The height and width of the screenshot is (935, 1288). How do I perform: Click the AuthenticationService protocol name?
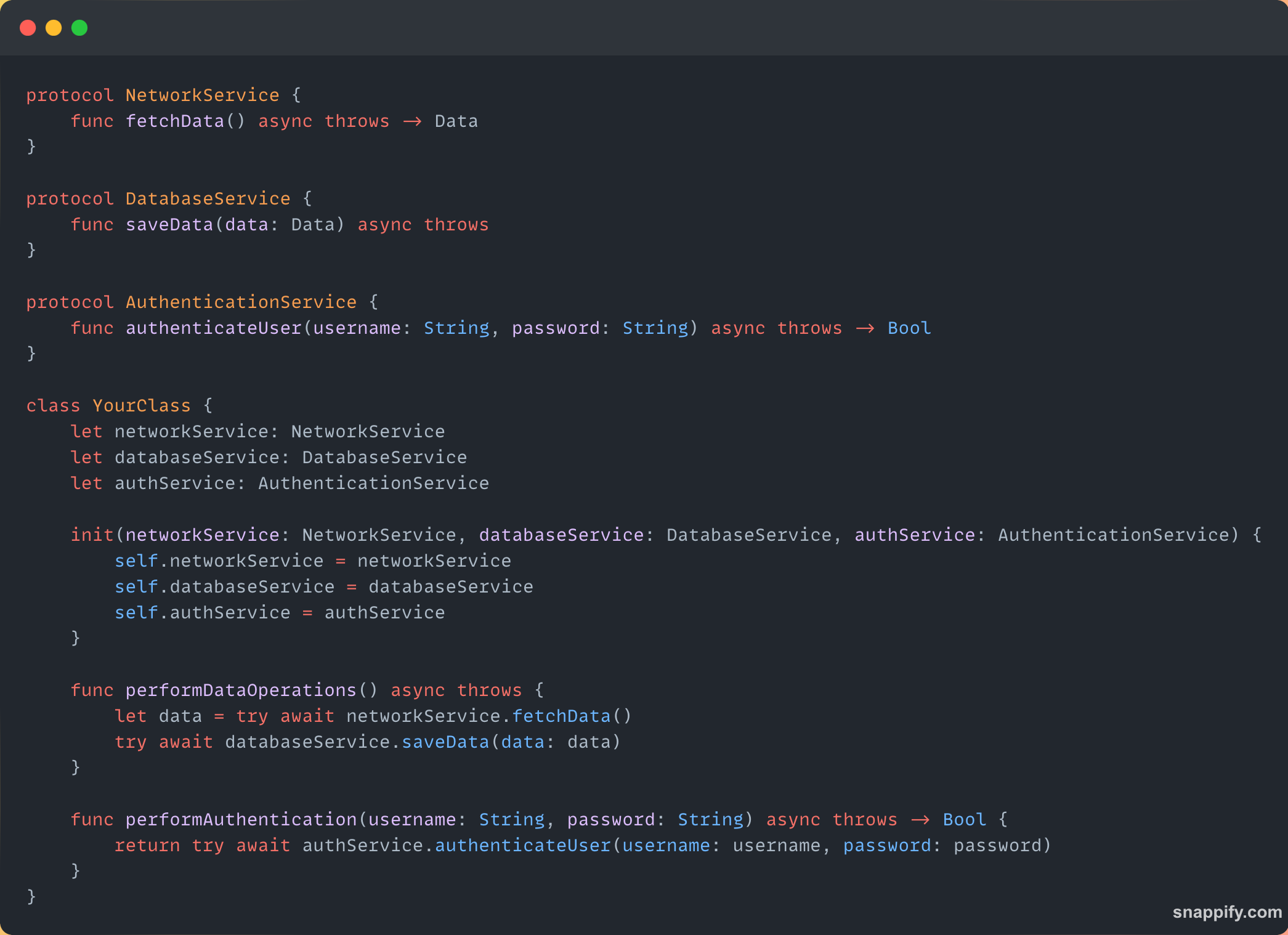pos(241,302)
